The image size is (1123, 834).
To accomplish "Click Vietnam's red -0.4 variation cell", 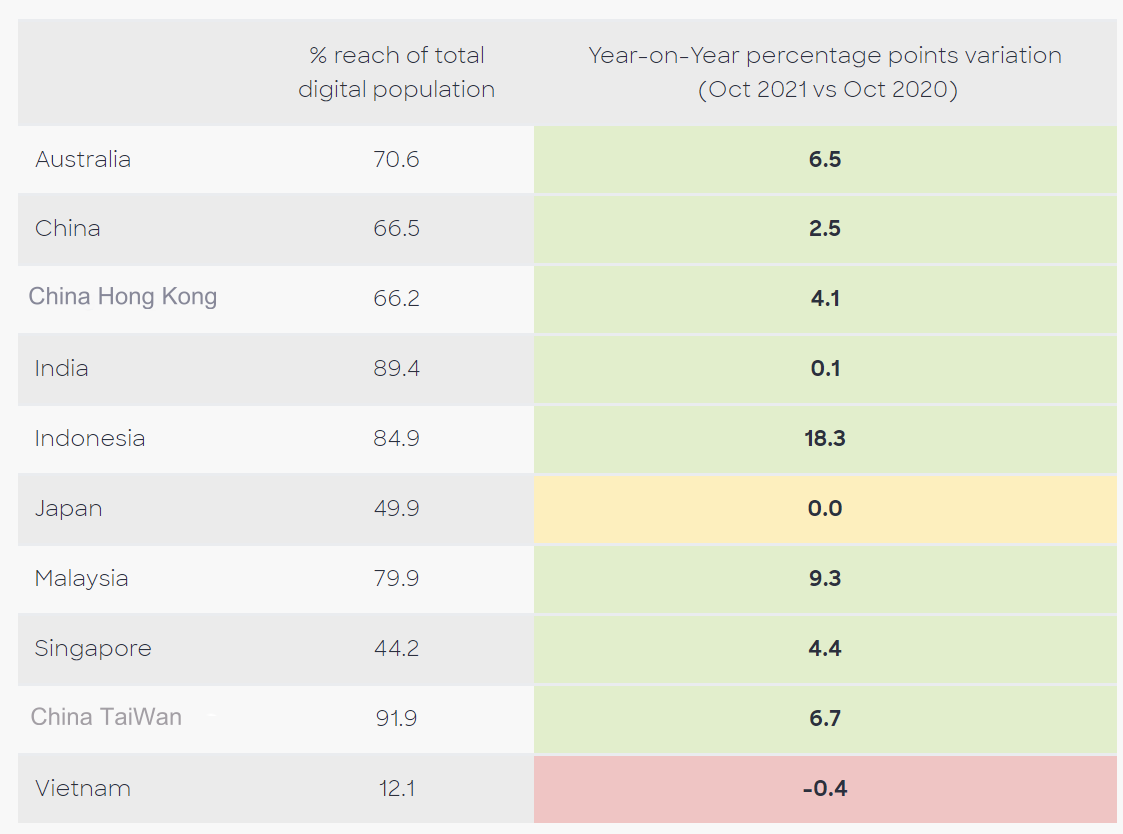I will pos(825,788).
